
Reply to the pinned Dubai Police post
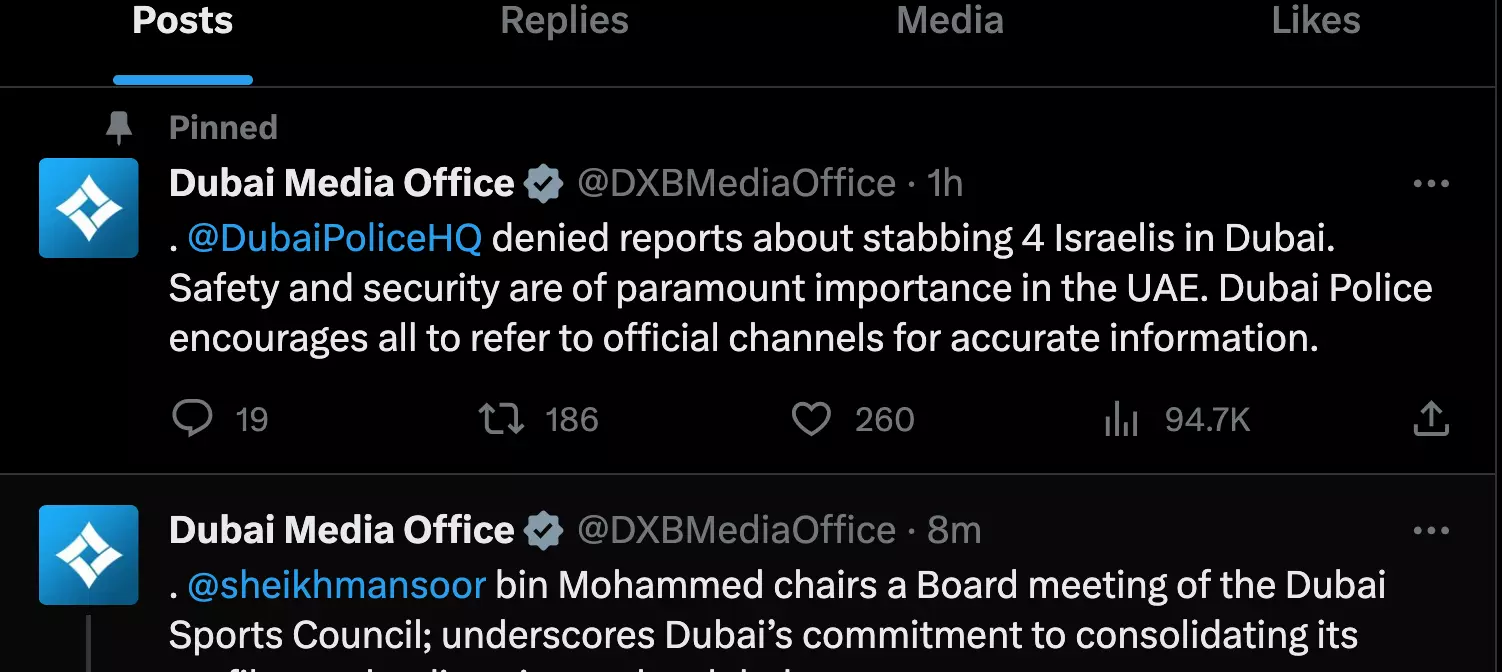tap(192, 419)
